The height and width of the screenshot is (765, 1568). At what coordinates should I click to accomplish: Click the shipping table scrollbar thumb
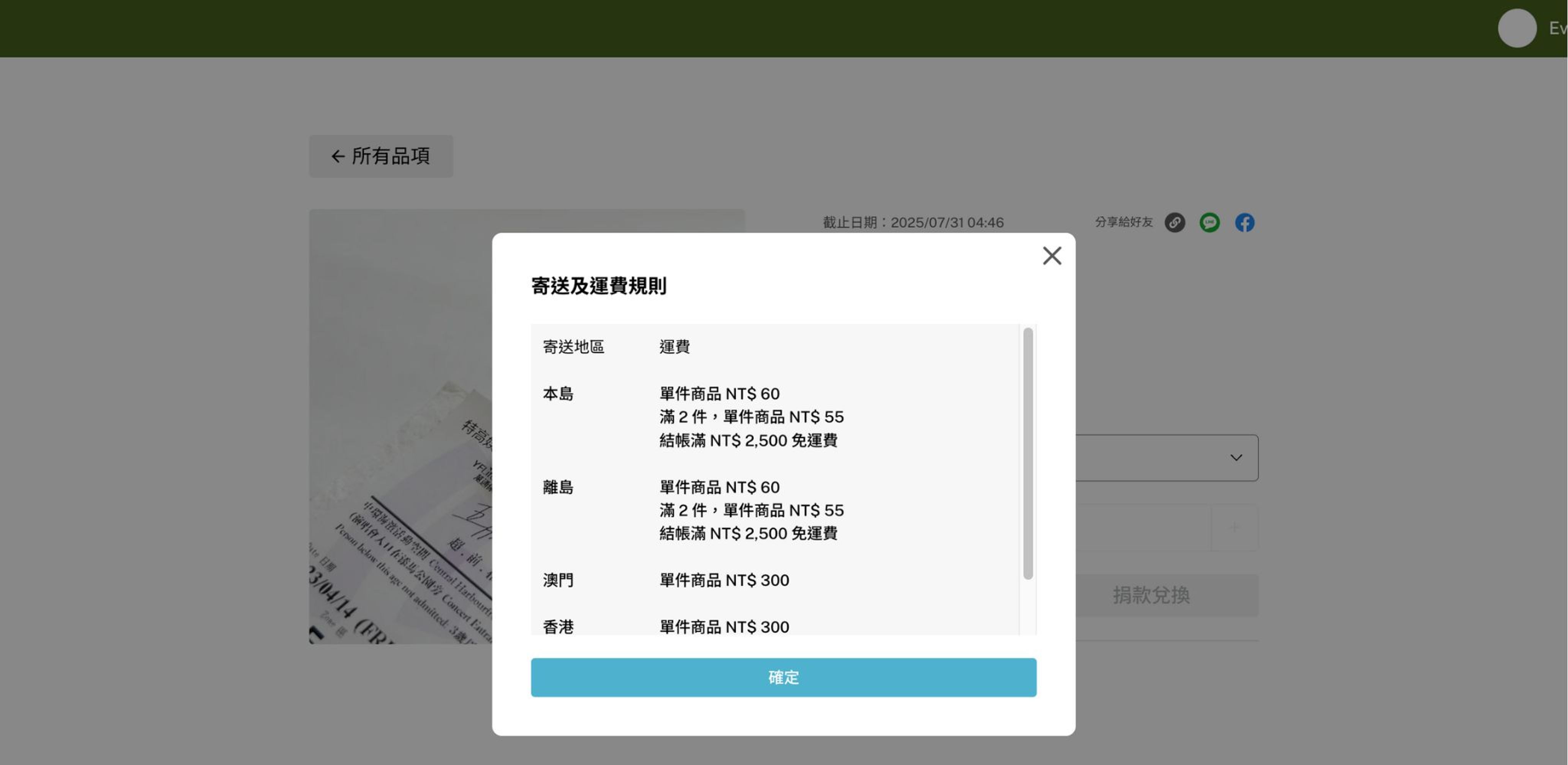coord(1027,453)
